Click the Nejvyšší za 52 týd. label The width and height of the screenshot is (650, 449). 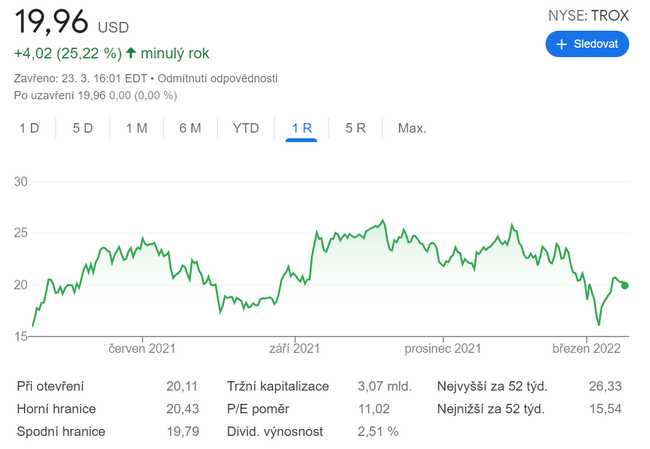492,386
